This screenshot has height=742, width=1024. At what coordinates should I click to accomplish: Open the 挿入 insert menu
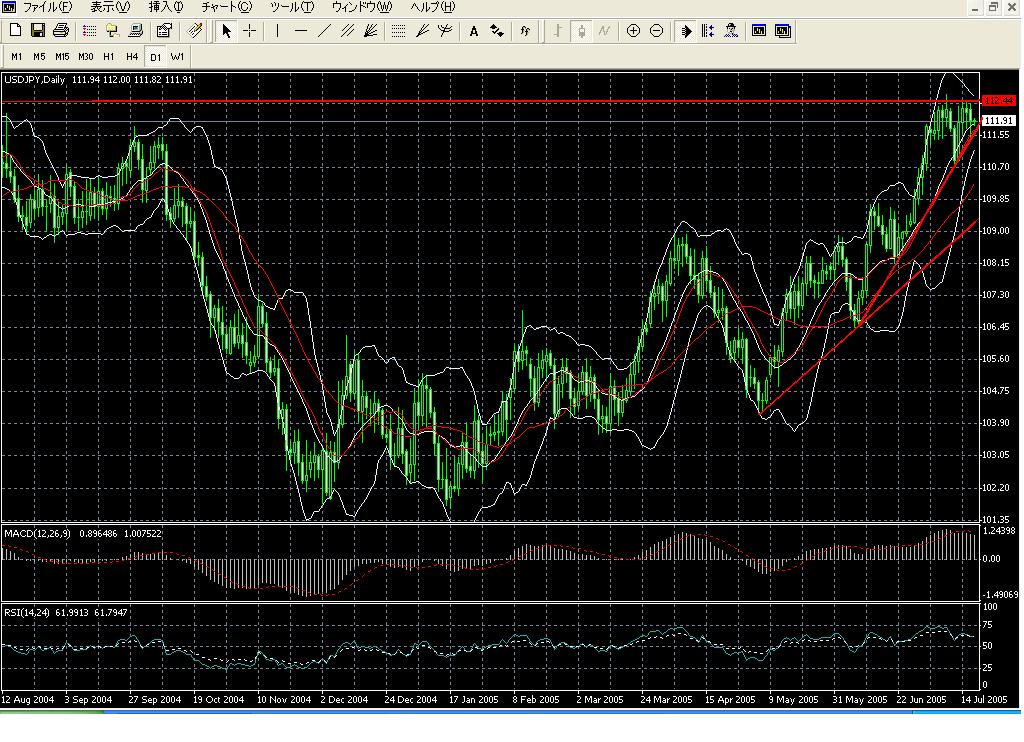click(163, 7)
